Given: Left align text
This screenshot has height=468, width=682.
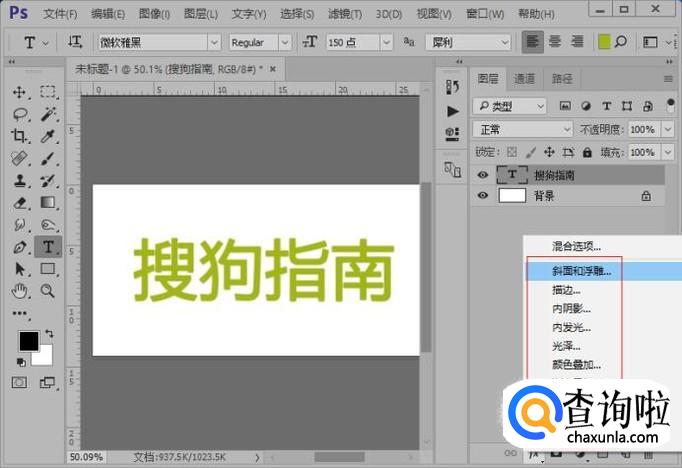Looking at the screenshot, I should (x=532, y=42).
